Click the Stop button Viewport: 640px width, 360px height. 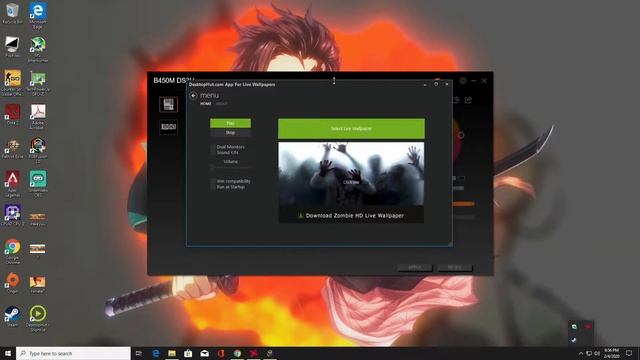(231, 133)
